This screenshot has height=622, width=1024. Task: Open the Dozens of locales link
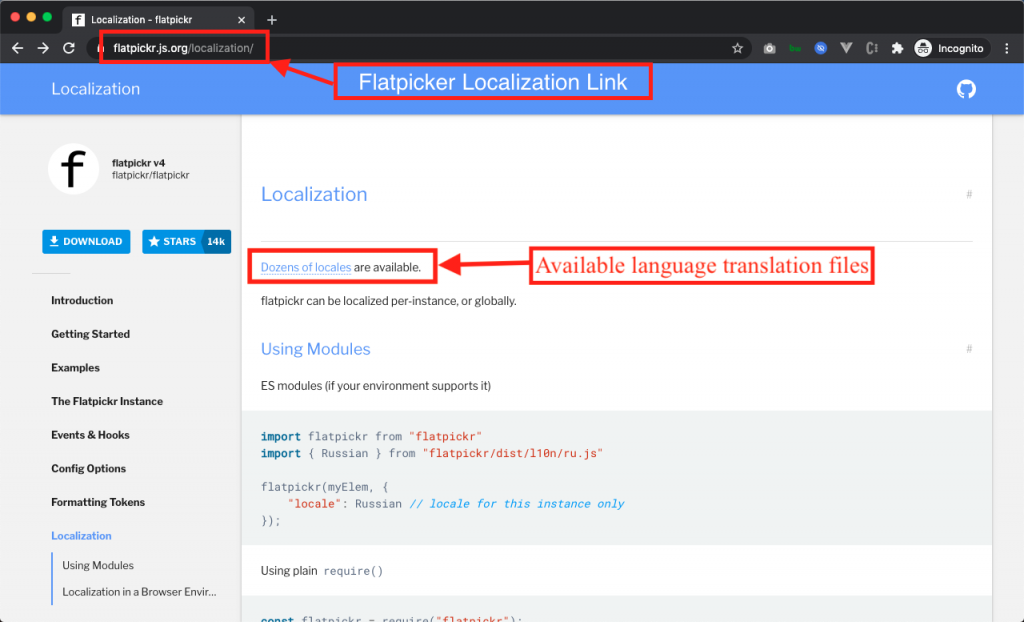[x=306, y=267]
